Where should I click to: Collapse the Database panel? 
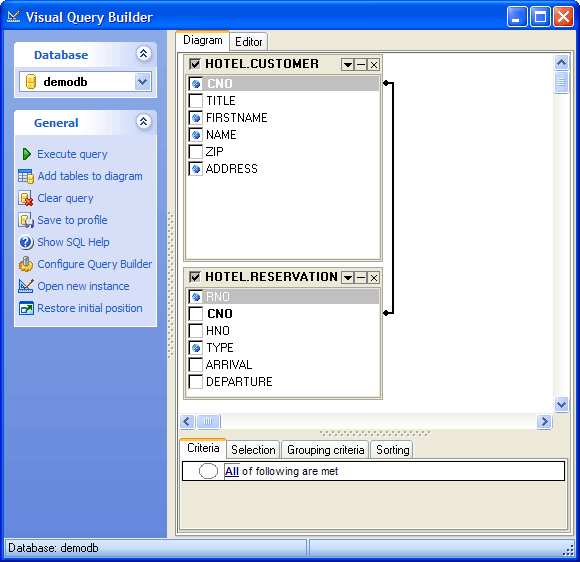click(144, 54)
